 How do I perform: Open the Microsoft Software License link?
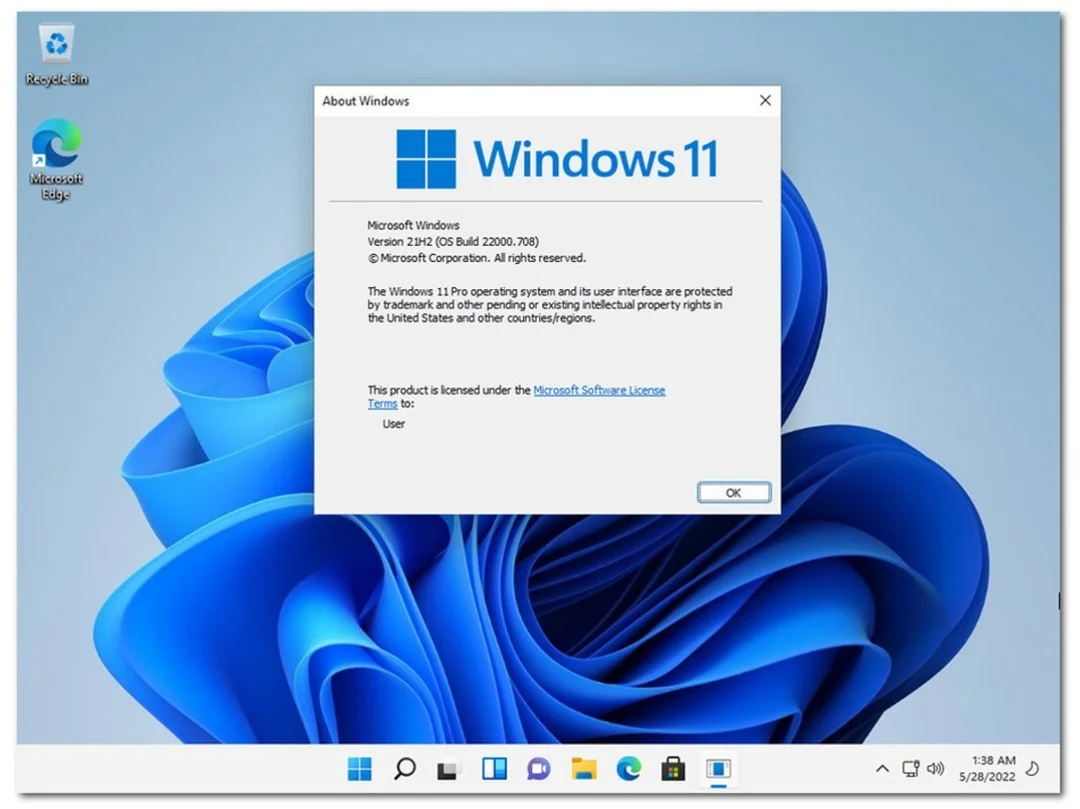[599, 390]
